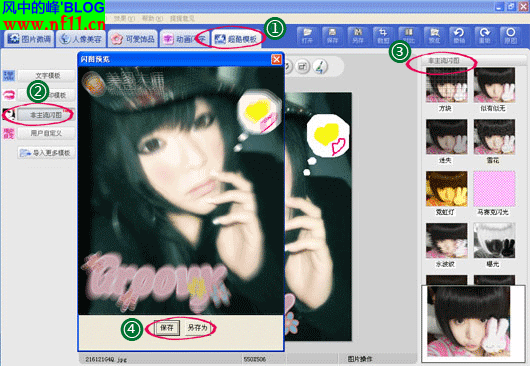530x366 pixels.
Task: Click the 打开 (open) toolbar icon
Action: point(307,36)
